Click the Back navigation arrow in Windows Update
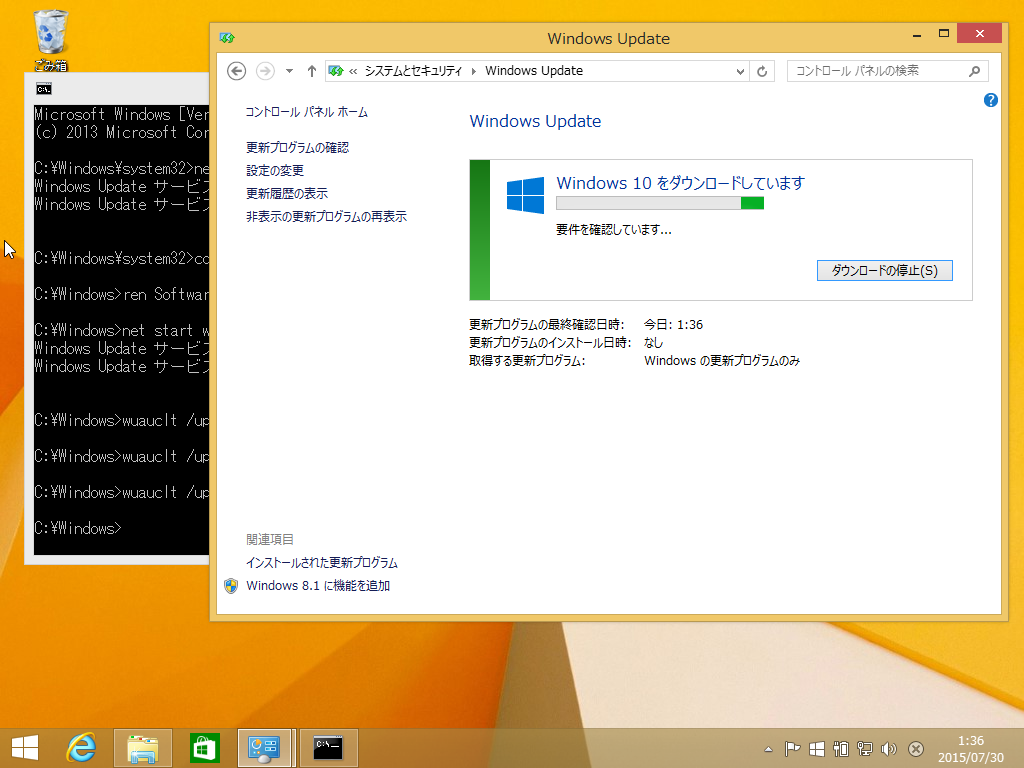Viewport: 1024px width, 768px height. 236,71
